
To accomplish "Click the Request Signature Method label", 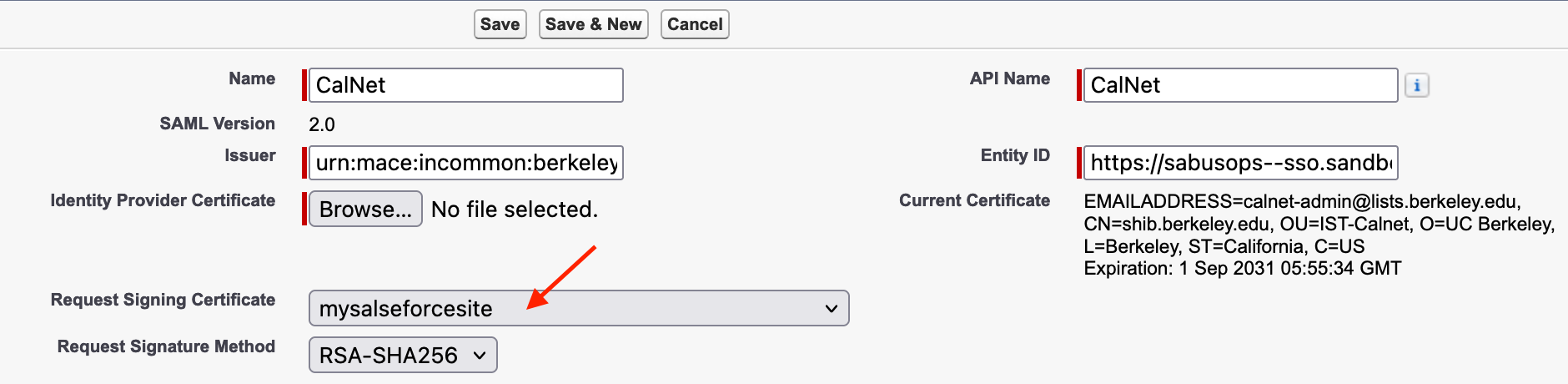I will [166, 346].
